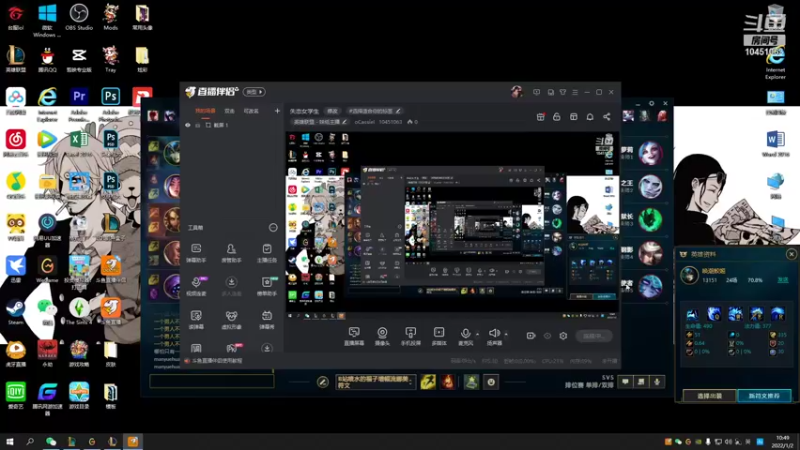Open the virtual avatar tool
Screen dimensions: 800x450
(x=231, y=320)
